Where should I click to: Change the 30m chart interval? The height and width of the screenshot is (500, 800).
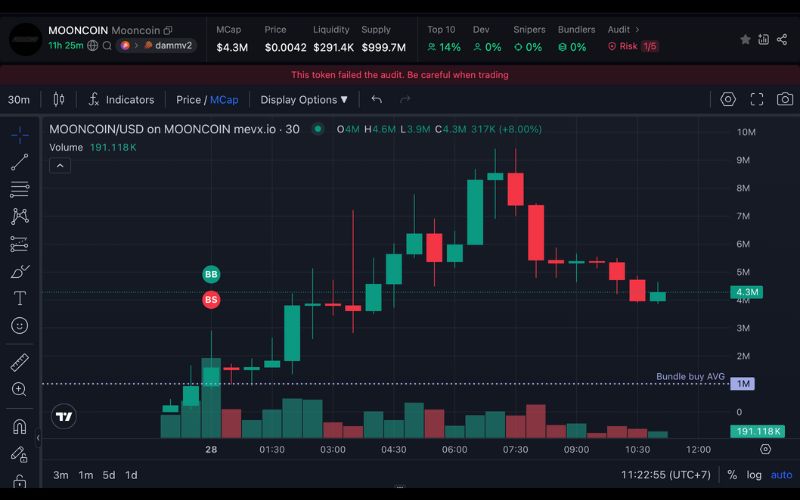tap(18, 99)
